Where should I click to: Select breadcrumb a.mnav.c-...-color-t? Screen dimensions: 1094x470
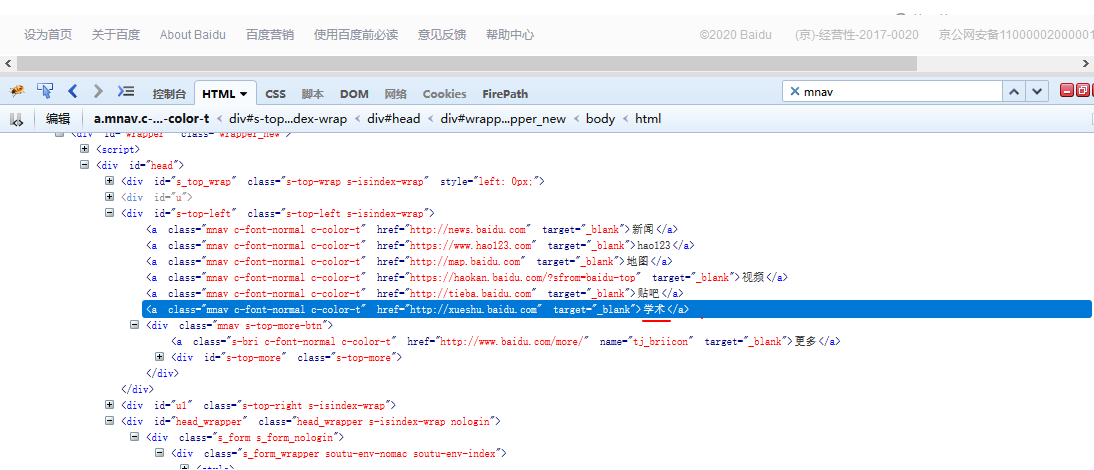tap(151, 119)
